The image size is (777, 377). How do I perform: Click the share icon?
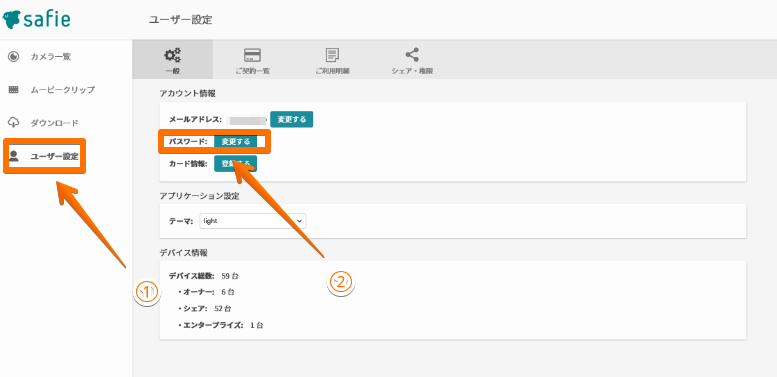tap(412, 54)
